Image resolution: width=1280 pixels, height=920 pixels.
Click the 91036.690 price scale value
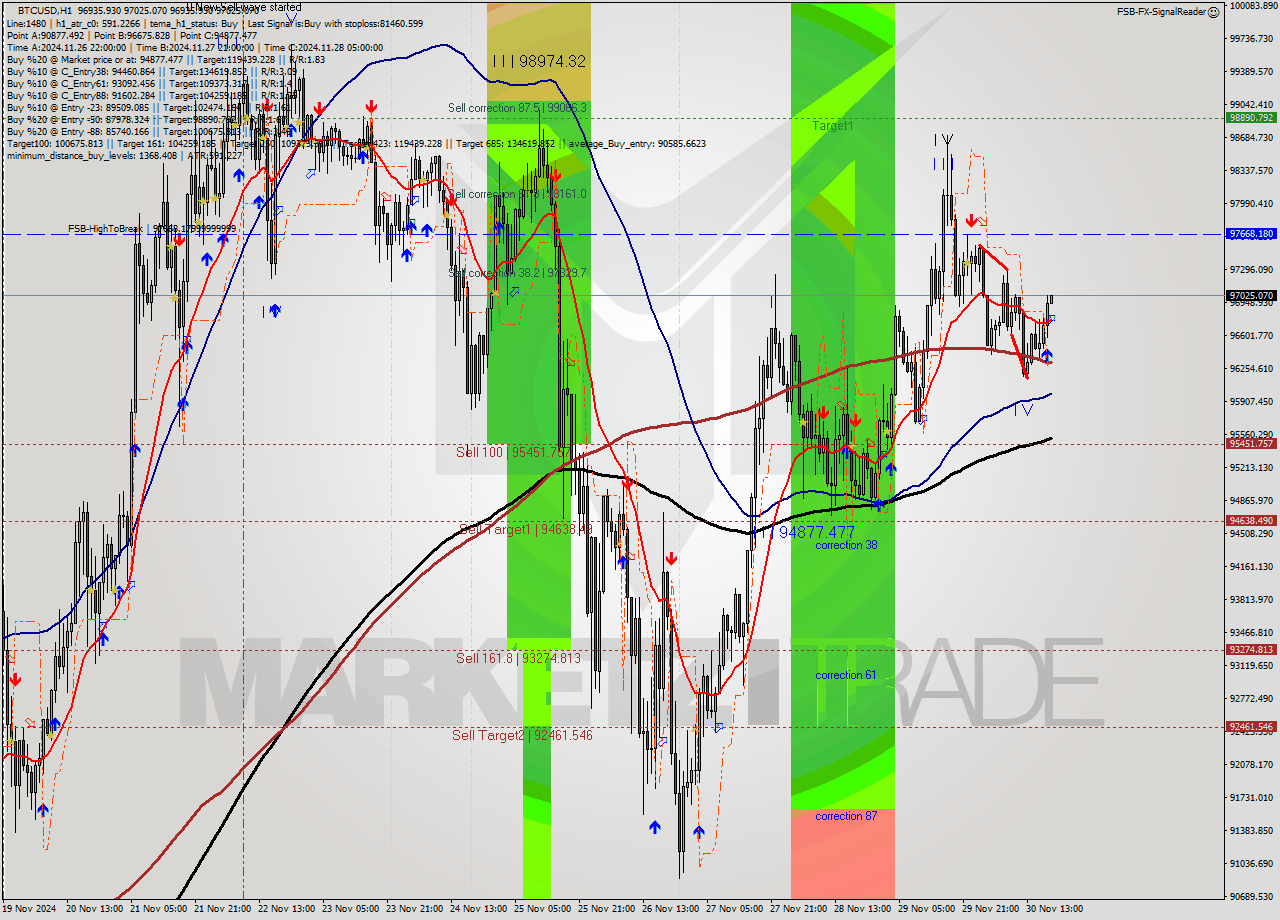click(x=1251, y=863)
